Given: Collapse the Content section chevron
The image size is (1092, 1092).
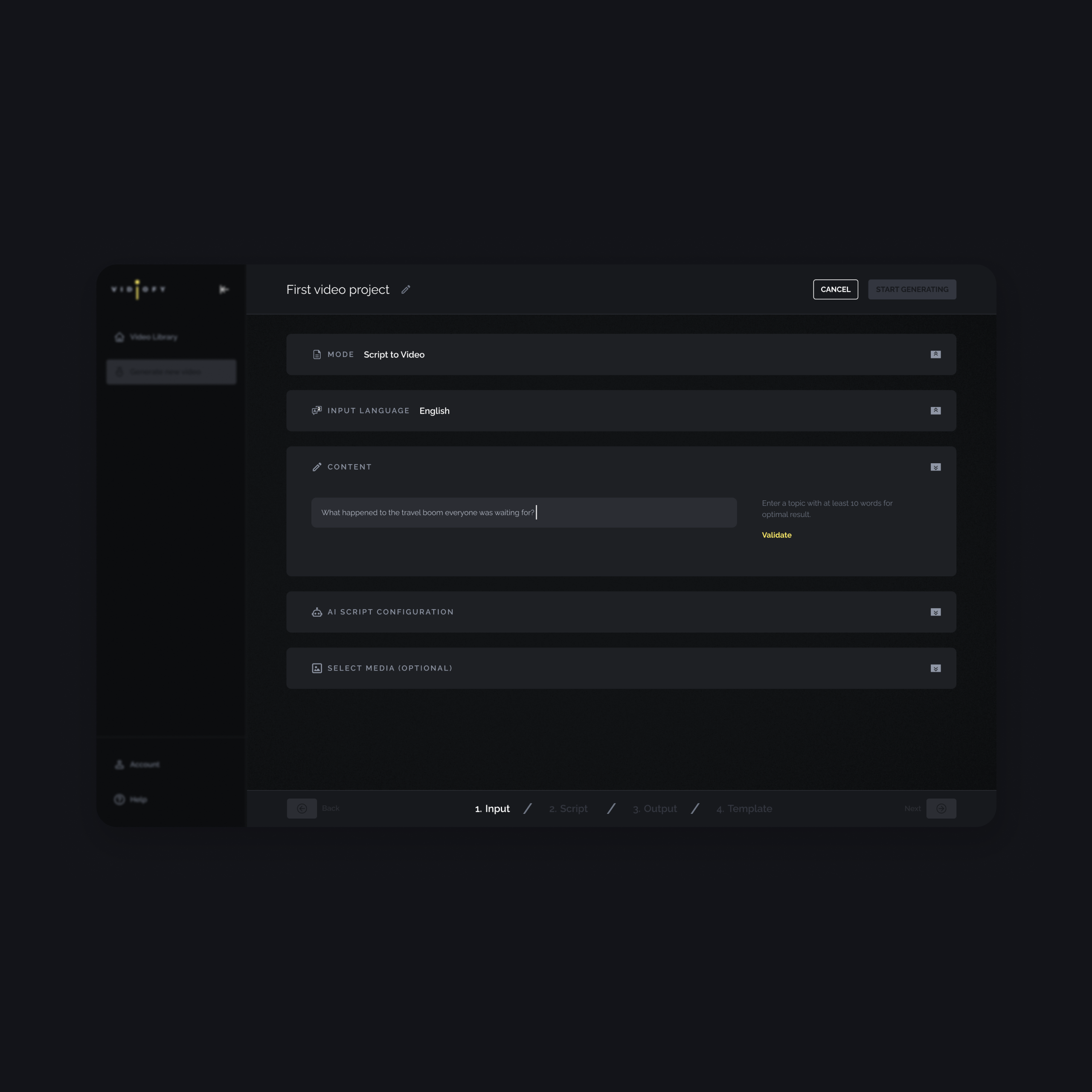Looking at the screenshot, I should point(935,467).
